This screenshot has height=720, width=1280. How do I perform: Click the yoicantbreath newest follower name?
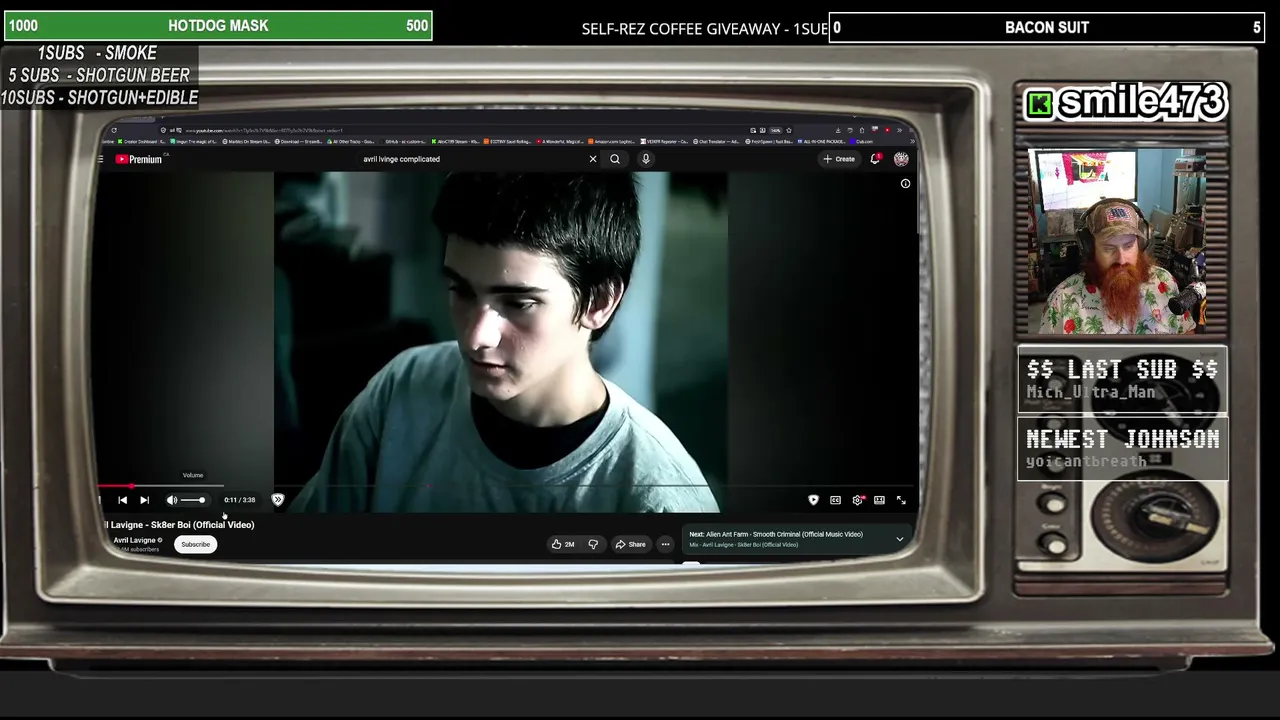point(1086,462)
